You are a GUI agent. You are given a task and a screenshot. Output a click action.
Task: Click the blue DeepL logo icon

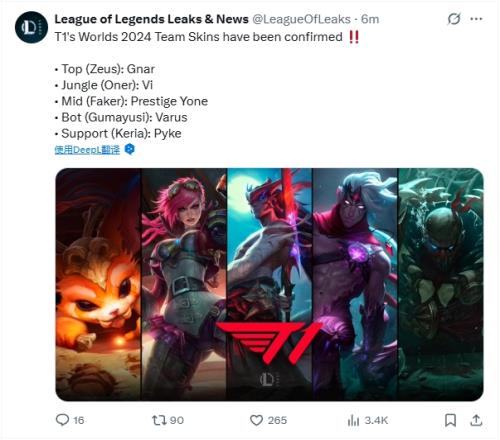(130, 149)
